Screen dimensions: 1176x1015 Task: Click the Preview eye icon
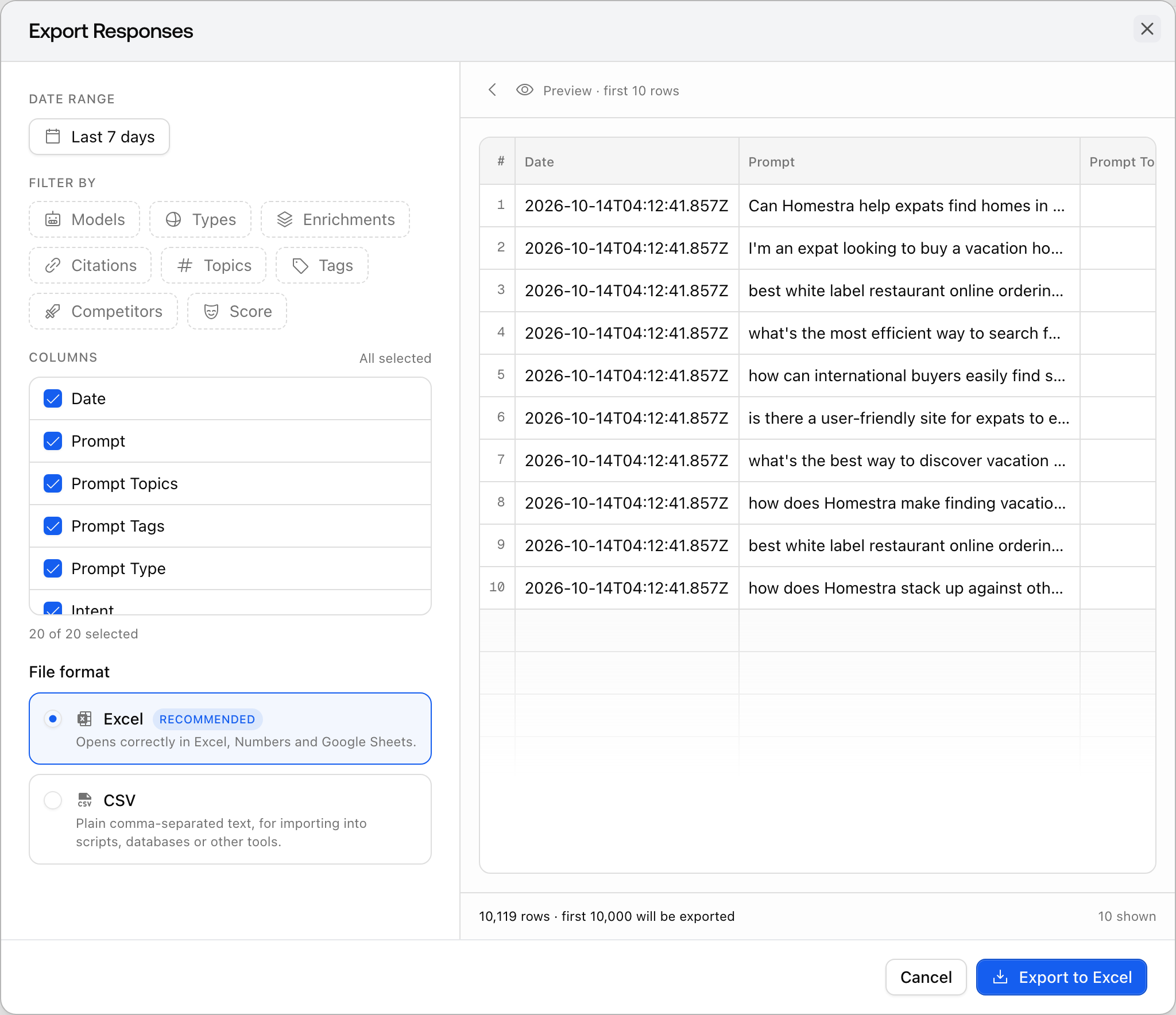[525, 90]
